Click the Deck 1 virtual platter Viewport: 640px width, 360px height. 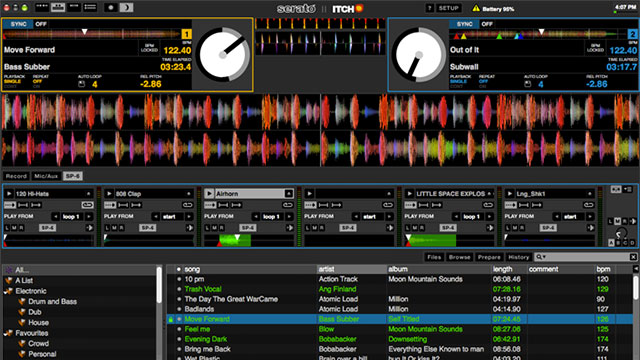coord(223,55)
